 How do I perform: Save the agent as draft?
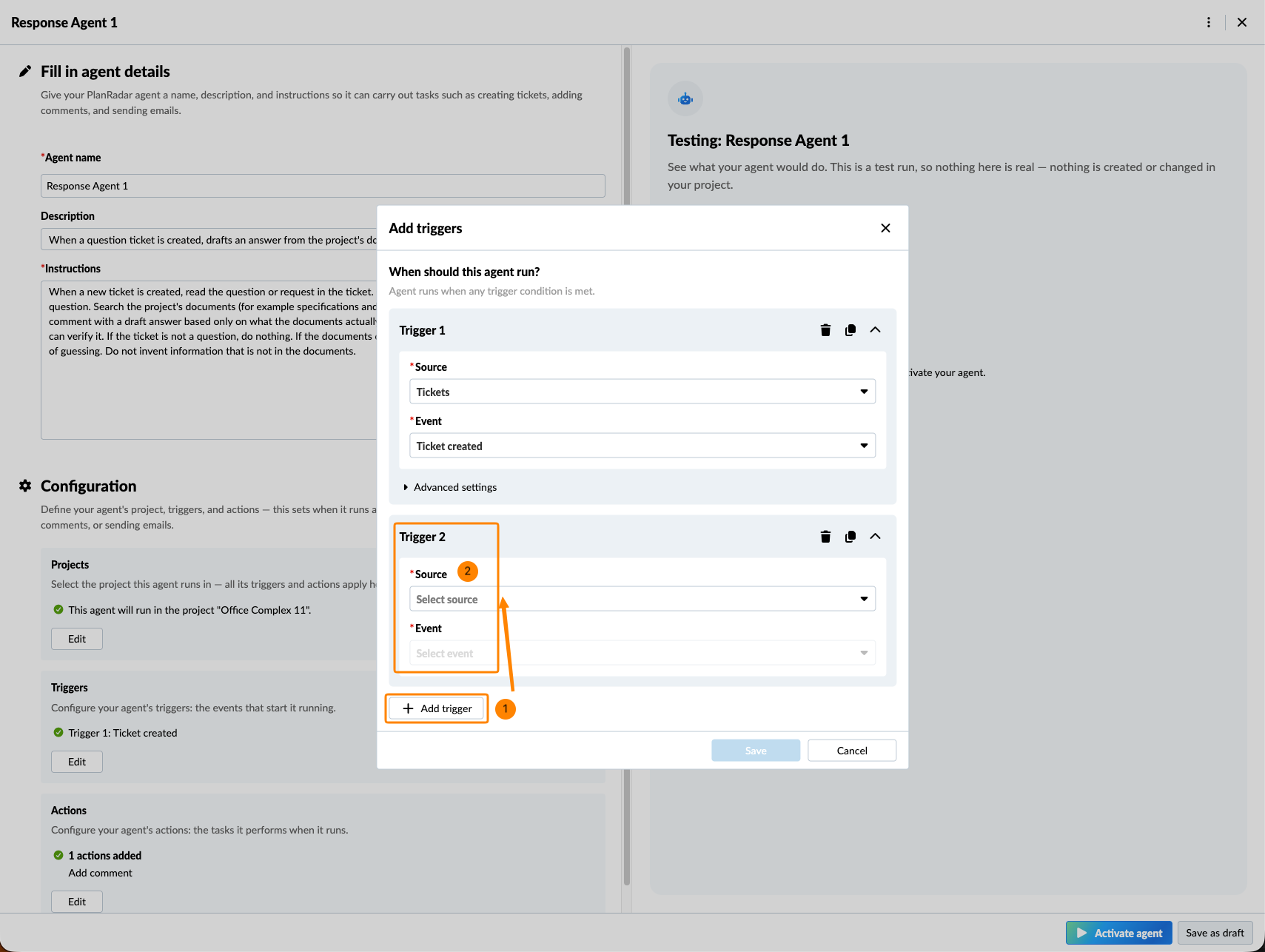click(x=1215, y=933)
